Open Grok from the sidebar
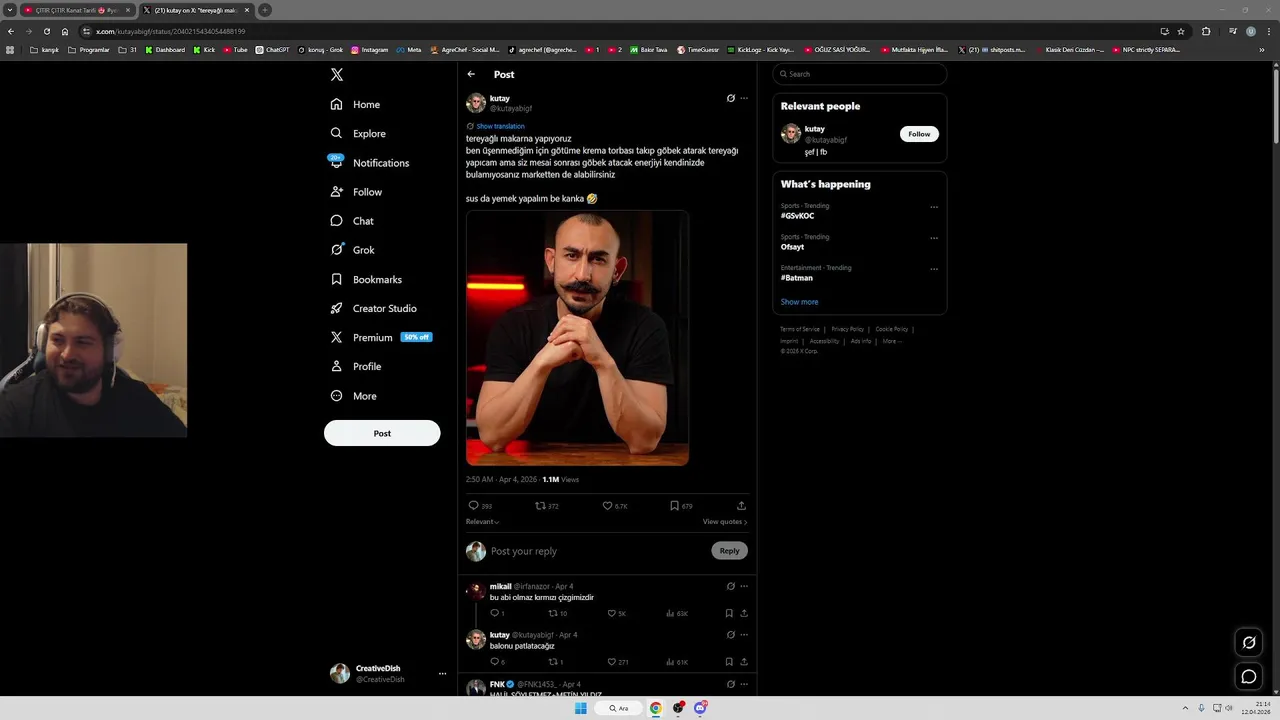The width and height of the screenshot is (1280, 720). click(352, 250)
